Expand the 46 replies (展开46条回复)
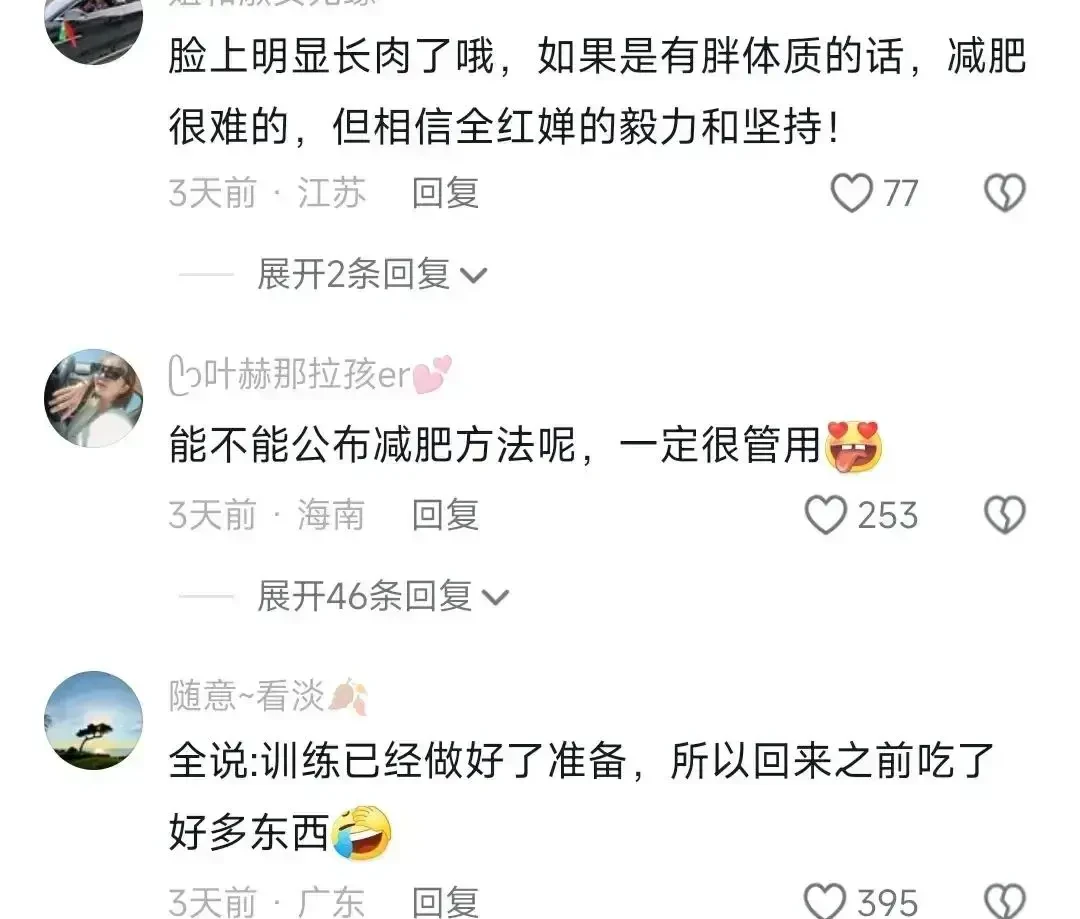 pos(383,597)
